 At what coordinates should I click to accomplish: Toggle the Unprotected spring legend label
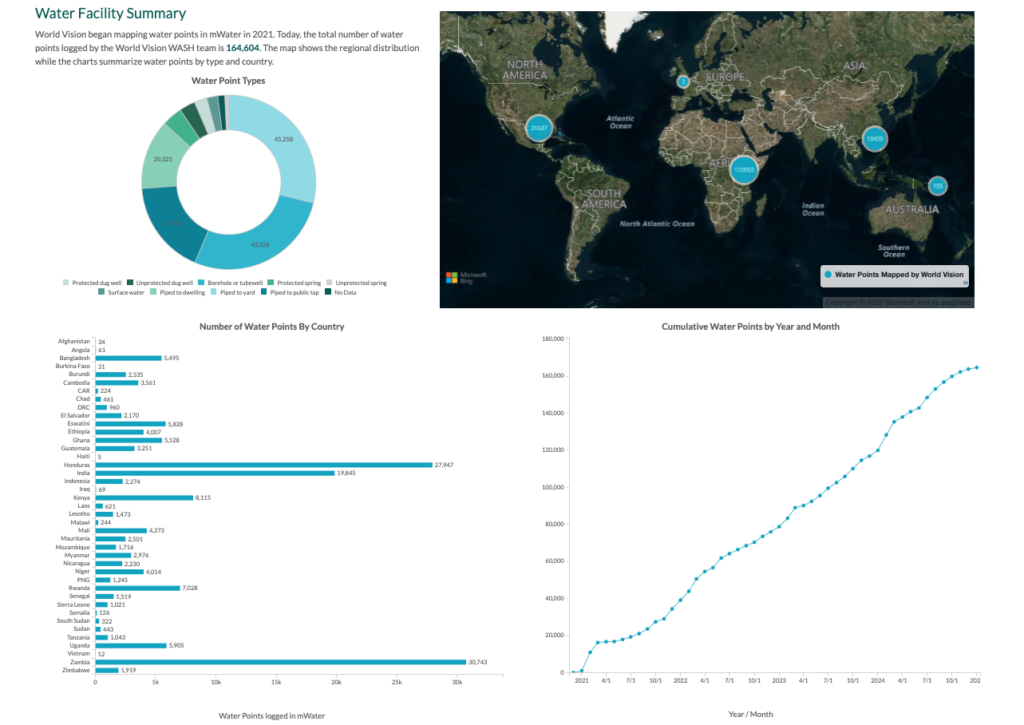361,283
